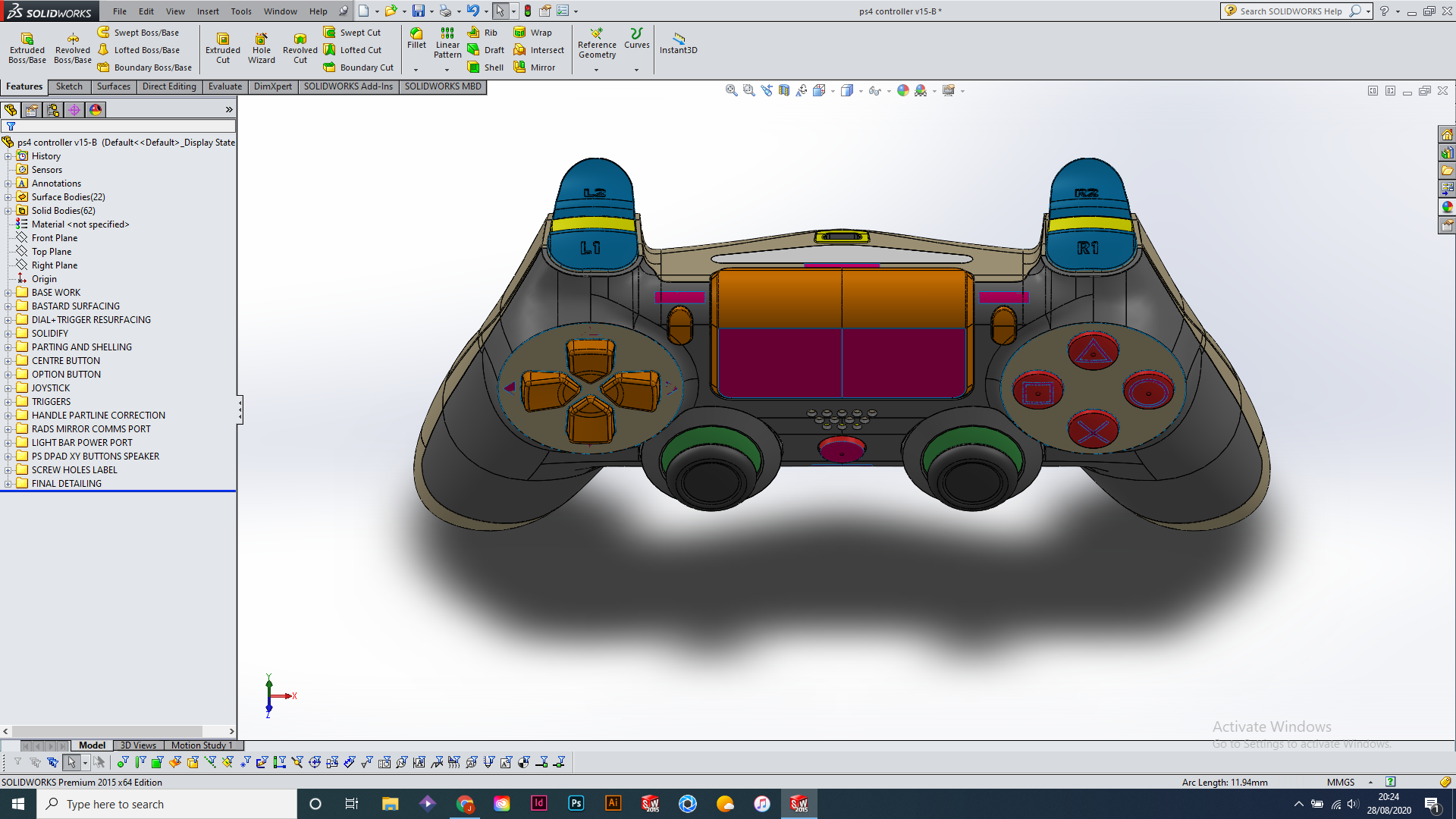This screenshot has width=1456, height=819.
Task: Open the Insert menu
Action: point(208,11)
